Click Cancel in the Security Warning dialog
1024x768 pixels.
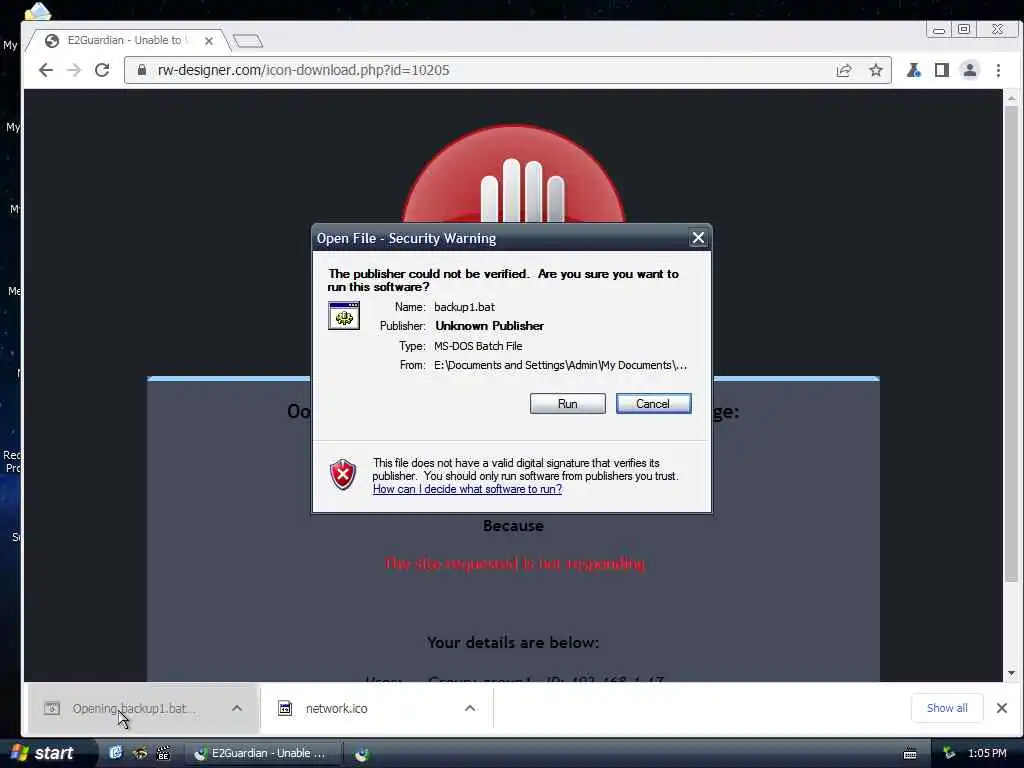653,404
